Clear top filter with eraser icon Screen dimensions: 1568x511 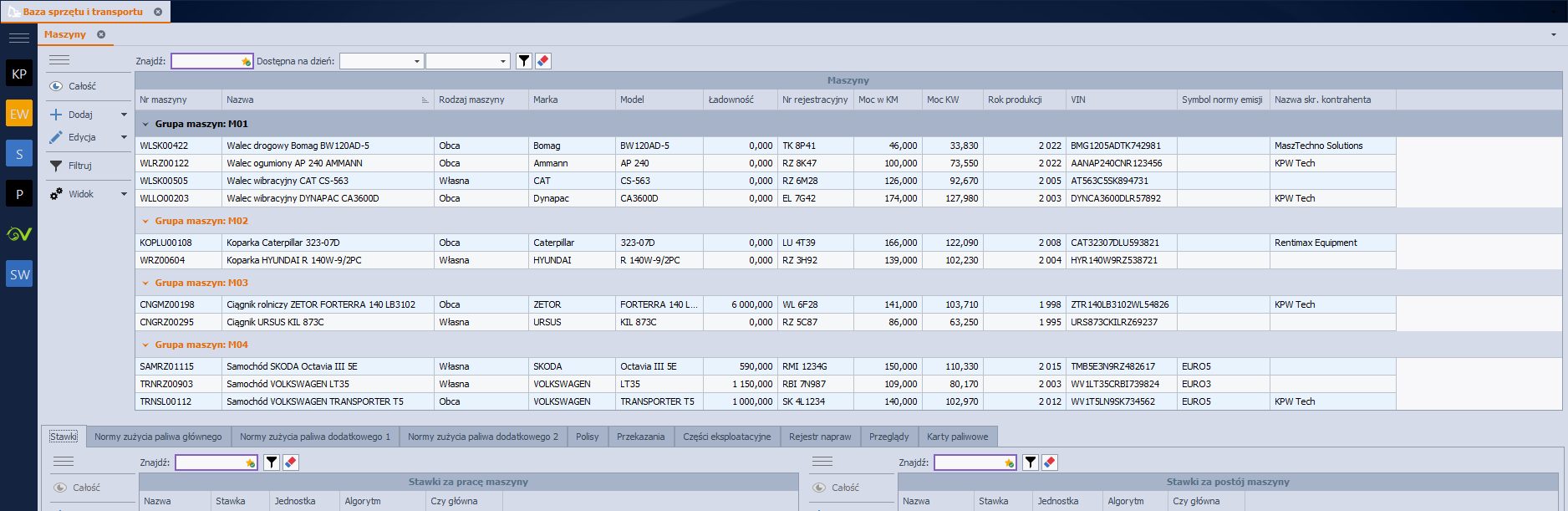coord(543,61)
